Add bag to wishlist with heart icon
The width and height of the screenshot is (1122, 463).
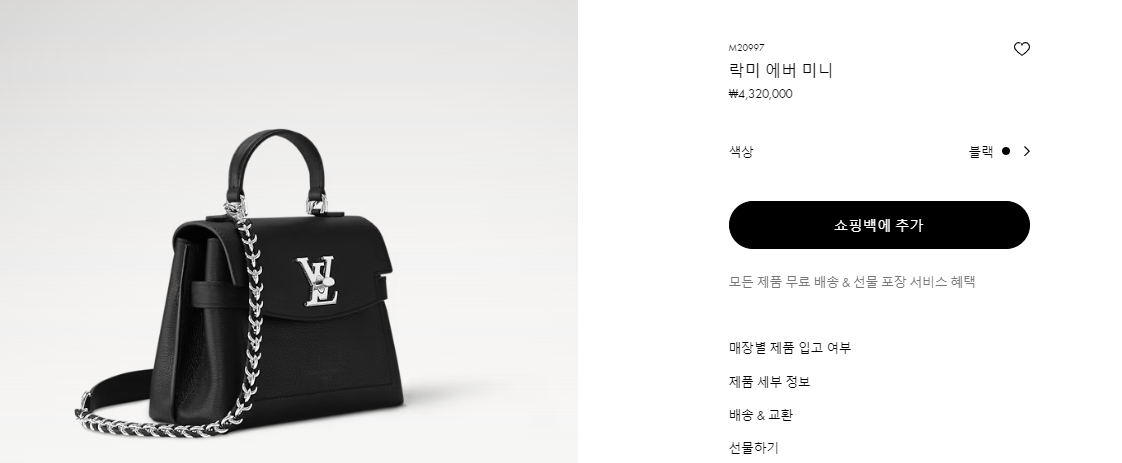(1021, 49)
